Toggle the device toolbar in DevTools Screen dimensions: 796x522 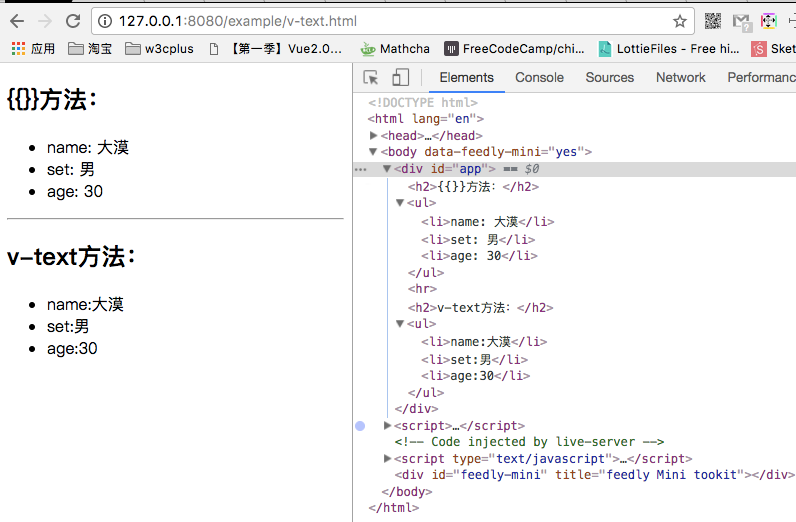click(401, 78)
